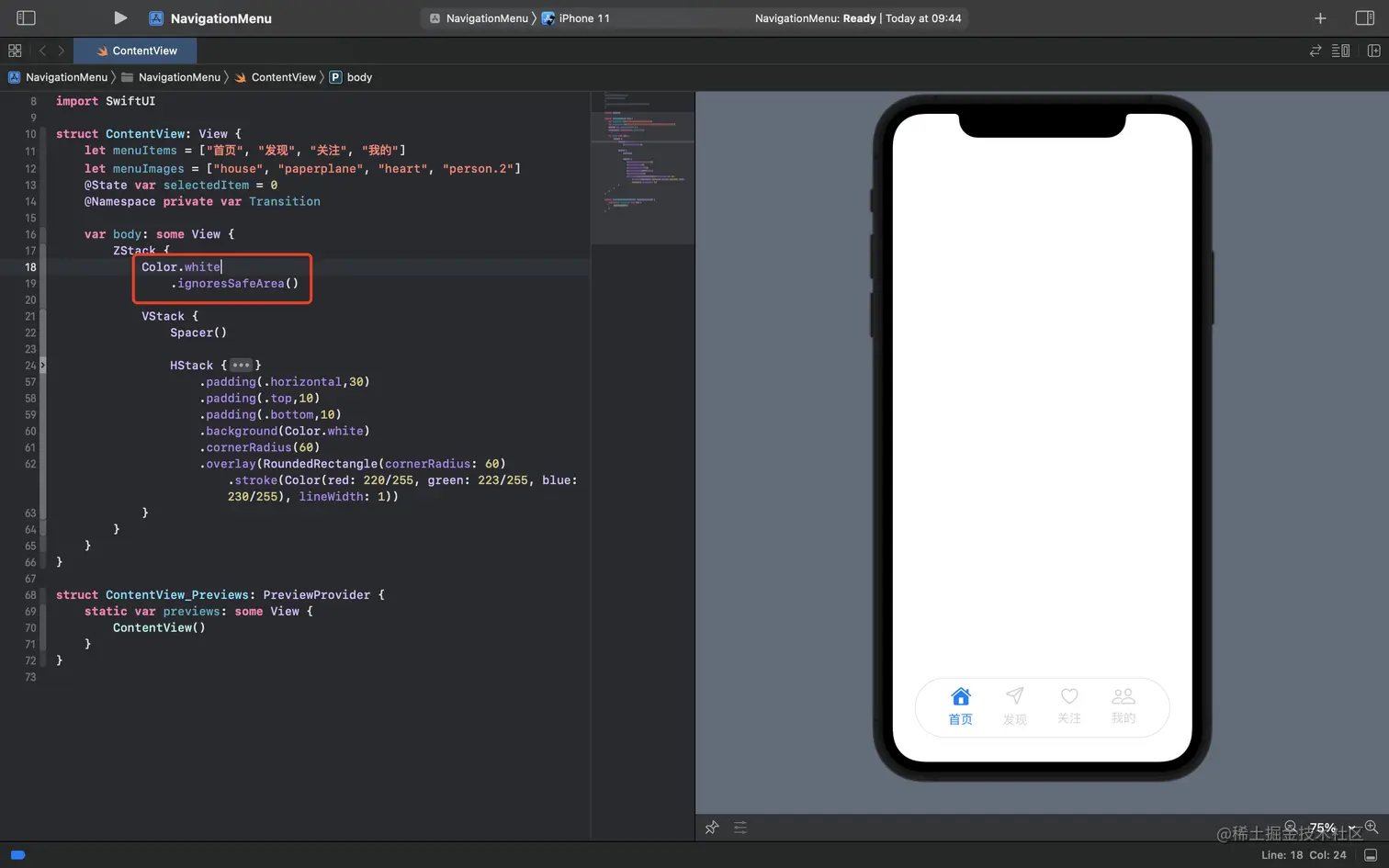Open NavigationMenu project in jump bar
The height and width of the screenshot is (868, 1389).
59,77
